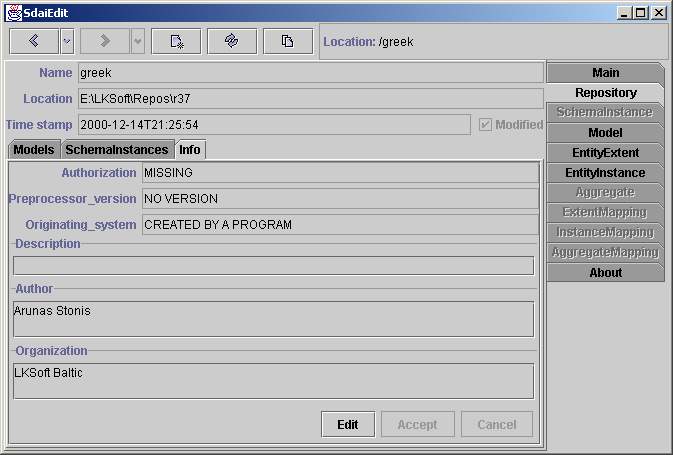Click the Cancel button
The height and width of the screenshot is (455, 673).
point(497,425)
